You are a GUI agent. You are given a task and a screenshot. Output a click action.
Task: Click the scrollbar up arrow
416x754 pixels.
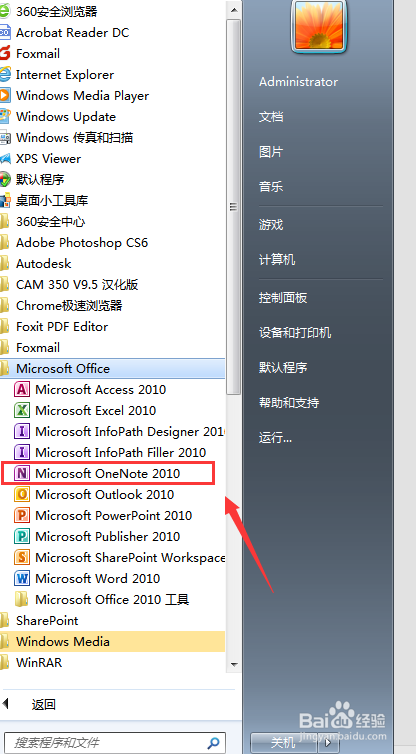pyautogui.click(x=234, y=9)
